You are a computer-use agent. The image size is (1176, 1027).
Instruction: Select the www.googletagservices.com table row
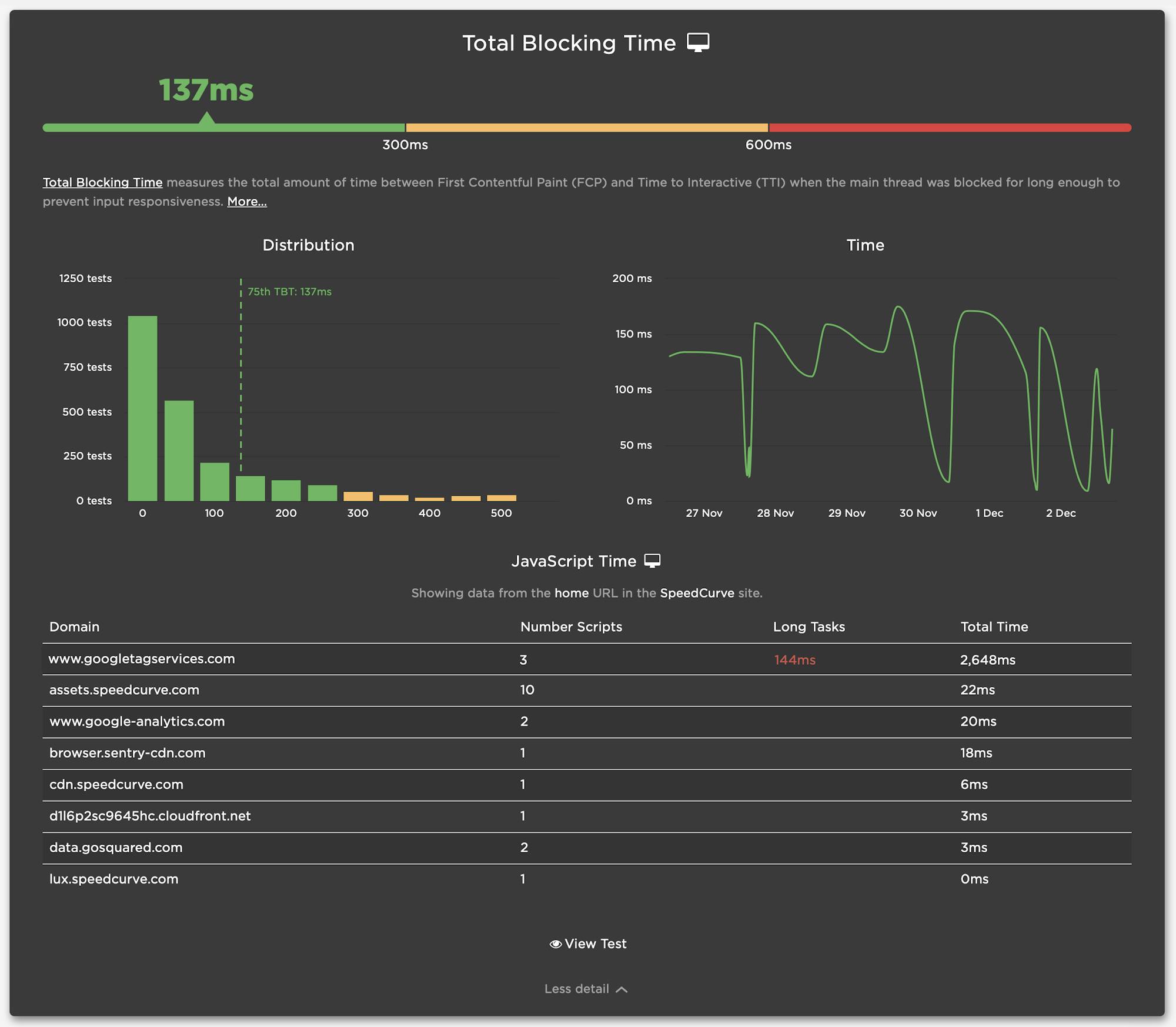point(142,659)
